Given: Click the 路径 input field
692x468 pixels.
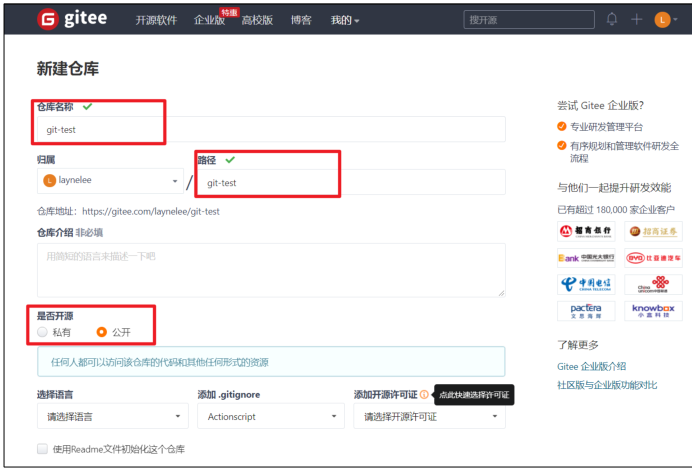Looking at the screenshot, I should [x=351, y=182].
